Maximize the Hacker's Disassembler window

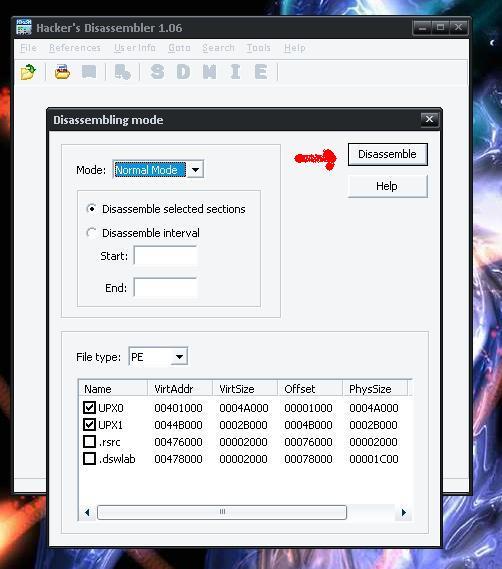(440, 28)
